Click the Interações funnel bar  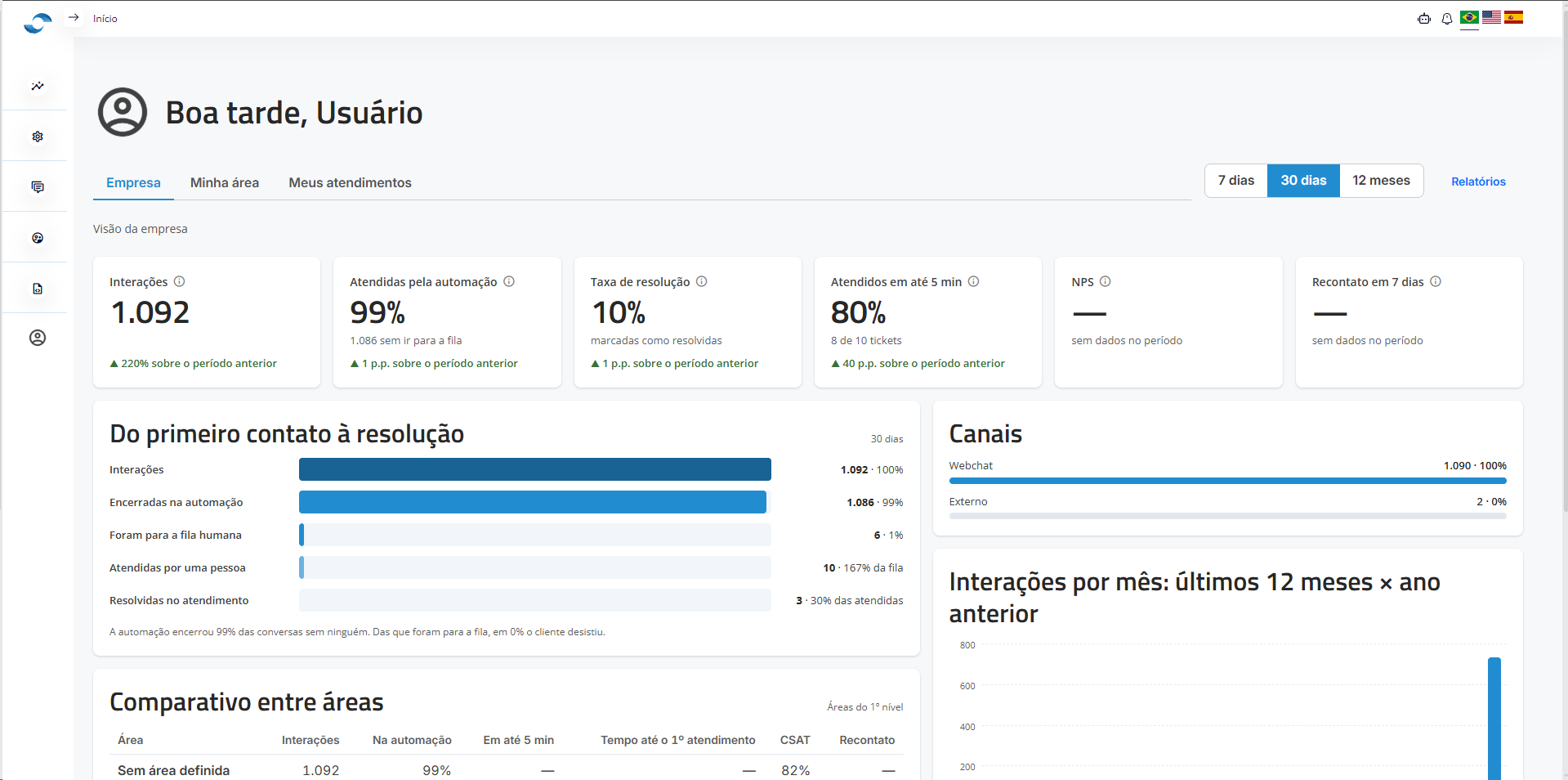[x=535, y=469]
